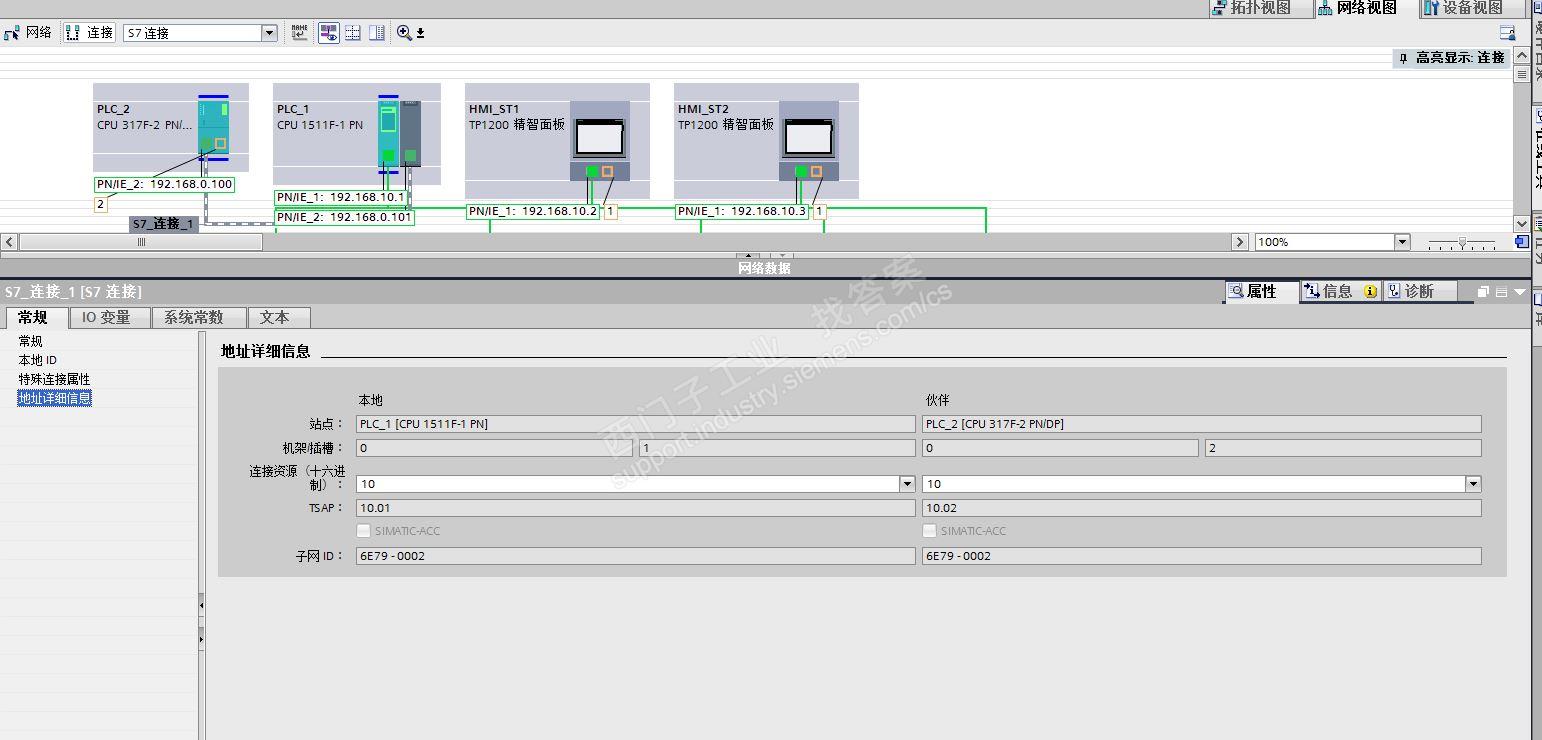Click the column layout toolbar icon
Screen dimensions: 1542x740
377,33
